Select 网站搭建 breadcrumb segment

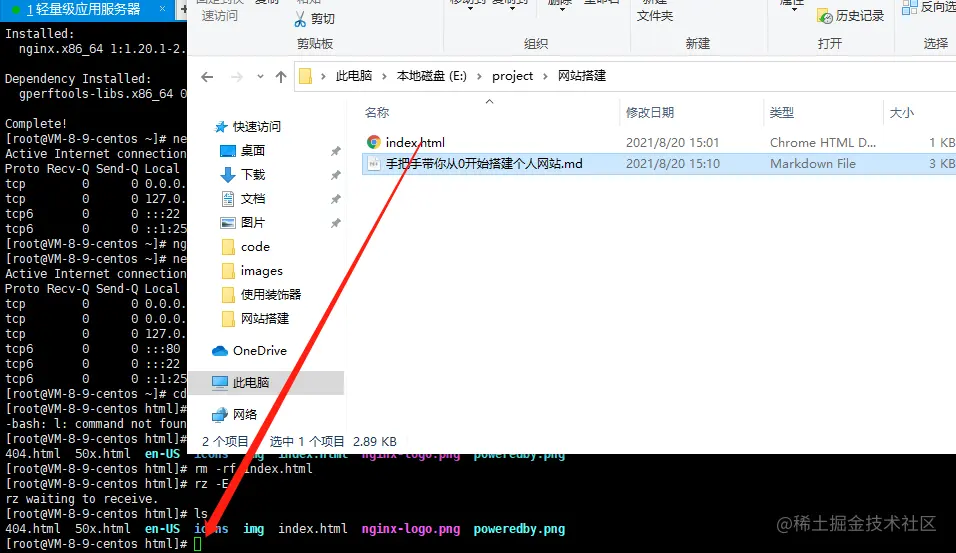[582, 76]
